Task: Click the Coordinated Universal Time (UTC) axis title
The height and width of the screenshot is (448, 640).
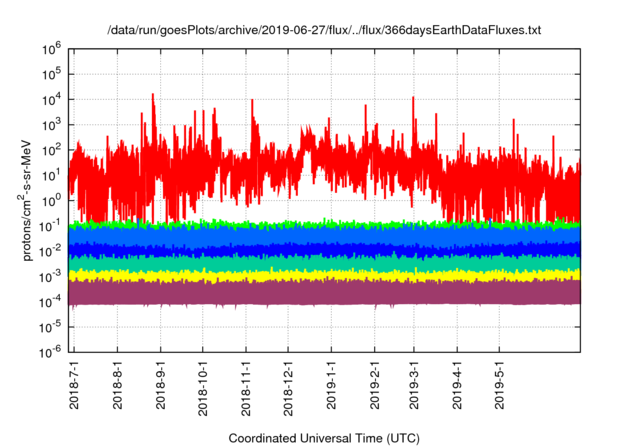Action: point(324,439)
